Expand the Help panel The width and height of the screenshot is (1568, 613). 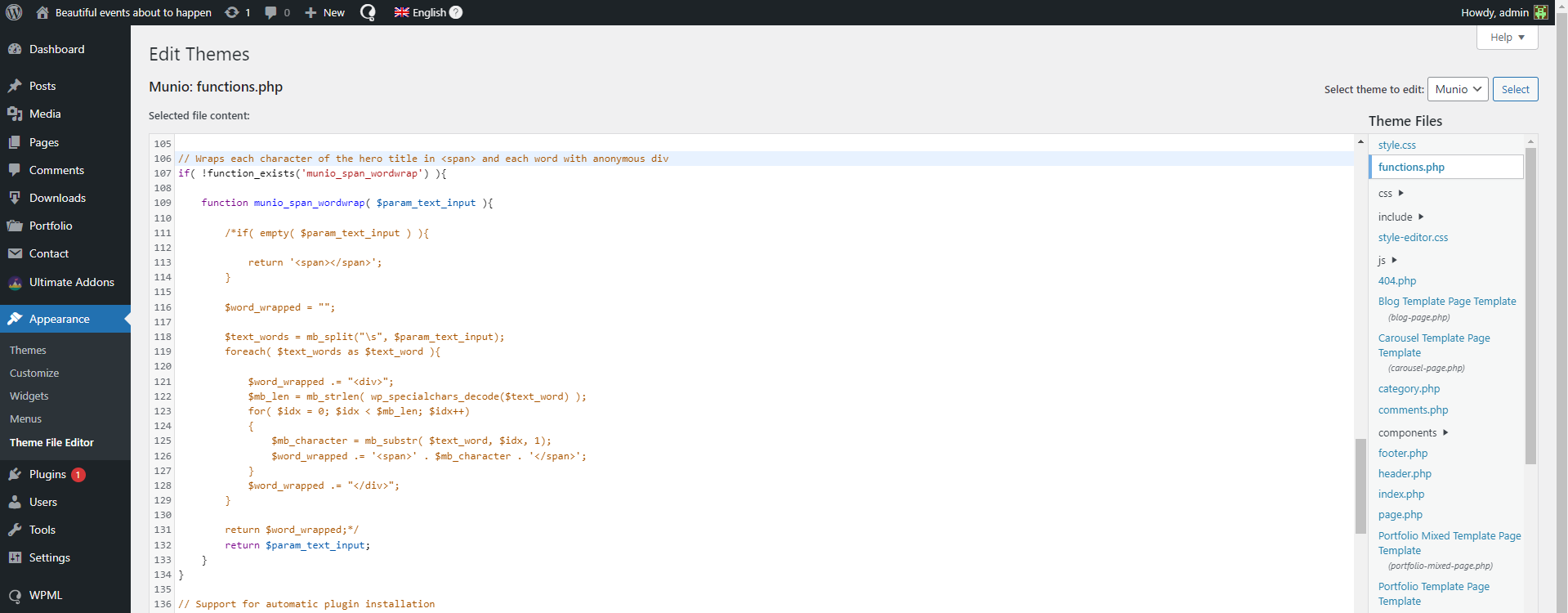pyautogui.click(x=1508, y=38)
